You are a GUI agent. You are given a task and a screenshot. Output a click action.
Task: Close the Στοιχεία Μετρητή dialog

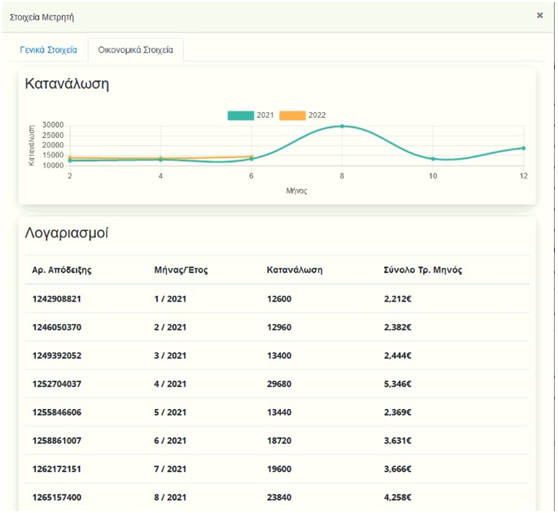tap(539, 15)
